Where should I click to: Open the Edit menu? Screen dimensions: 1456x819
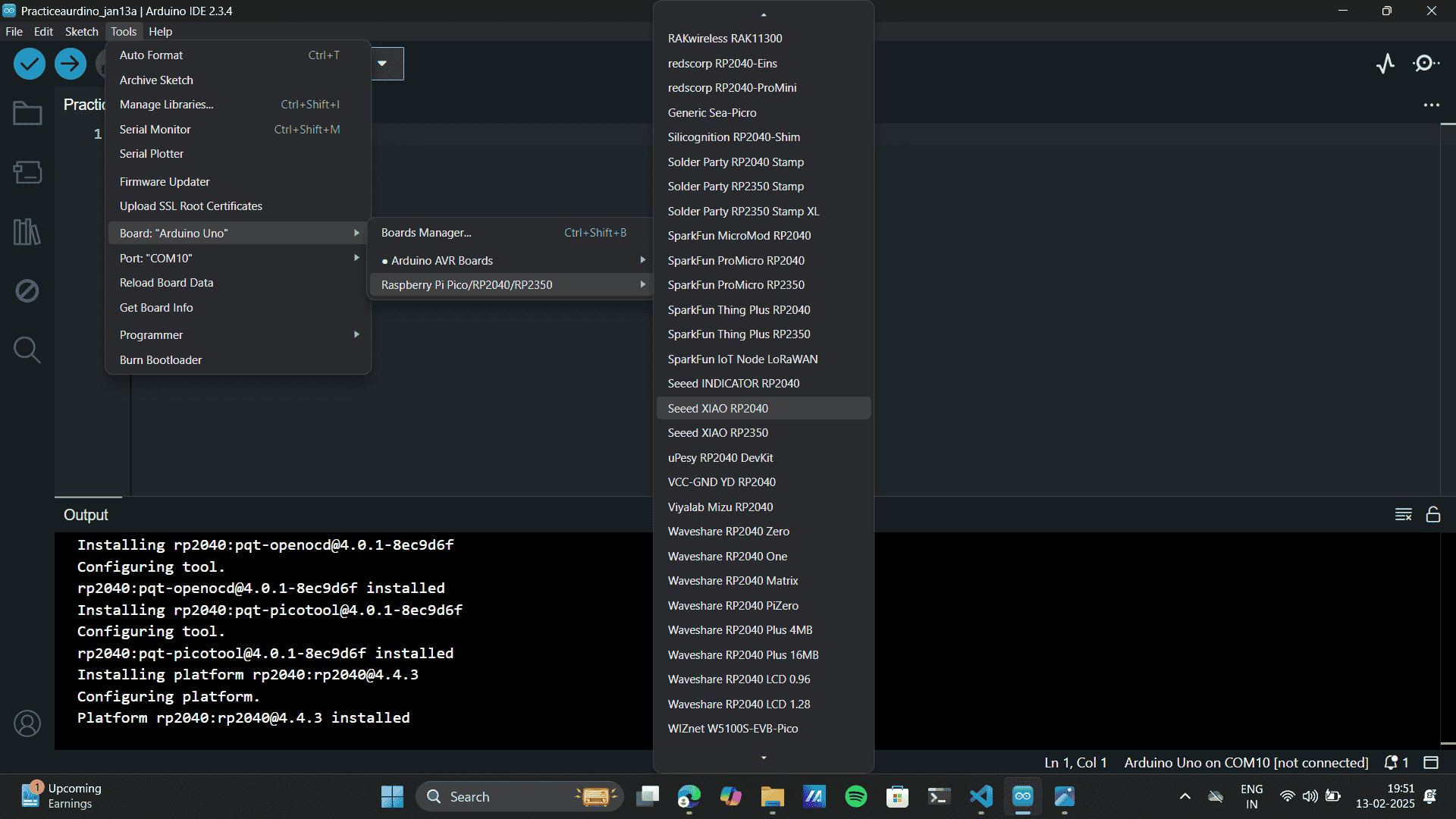[x=44, y=32]
